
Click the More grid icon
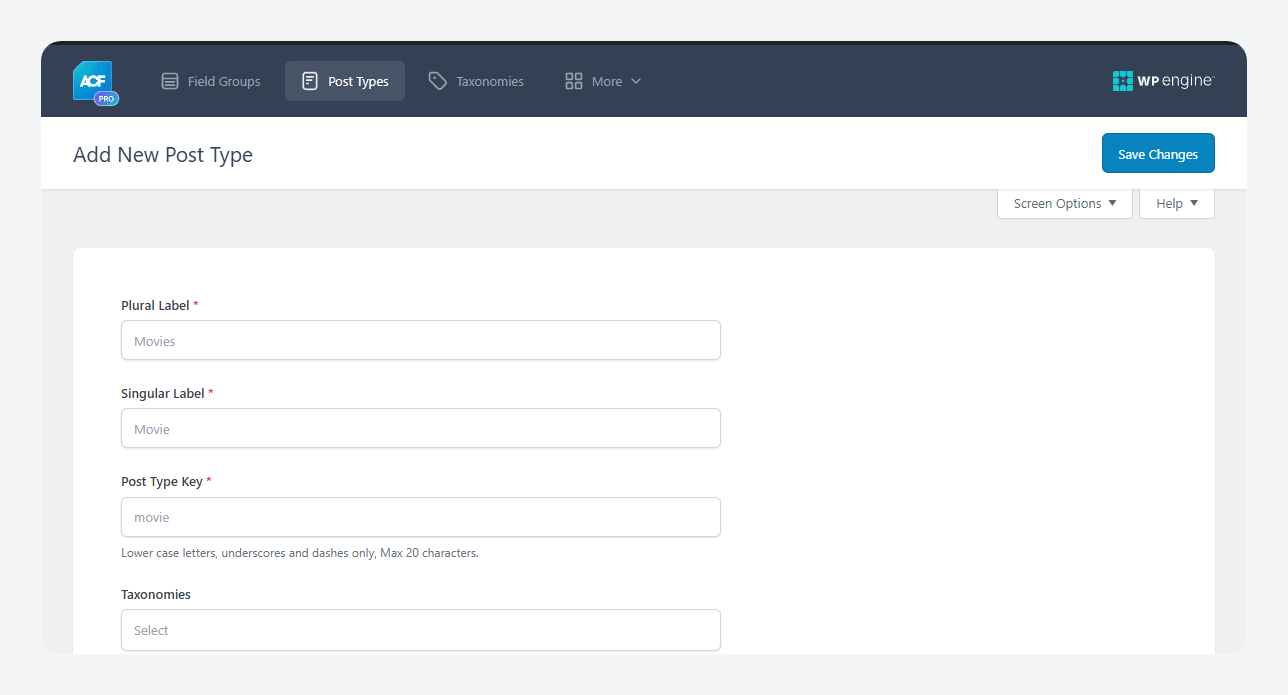tap(574, 81)
